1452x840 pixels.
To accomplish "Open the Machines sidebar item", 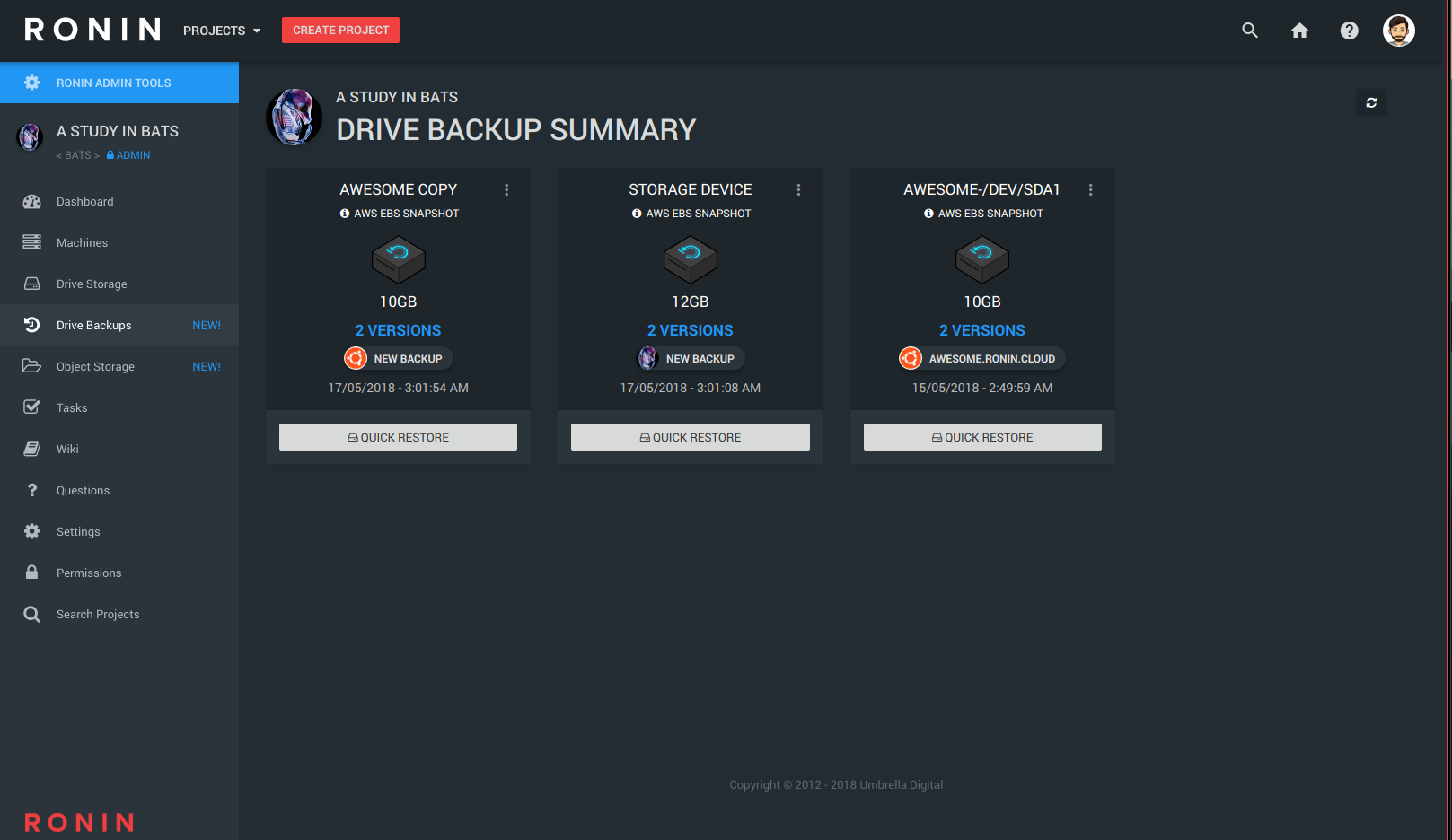I will (119, 242).
